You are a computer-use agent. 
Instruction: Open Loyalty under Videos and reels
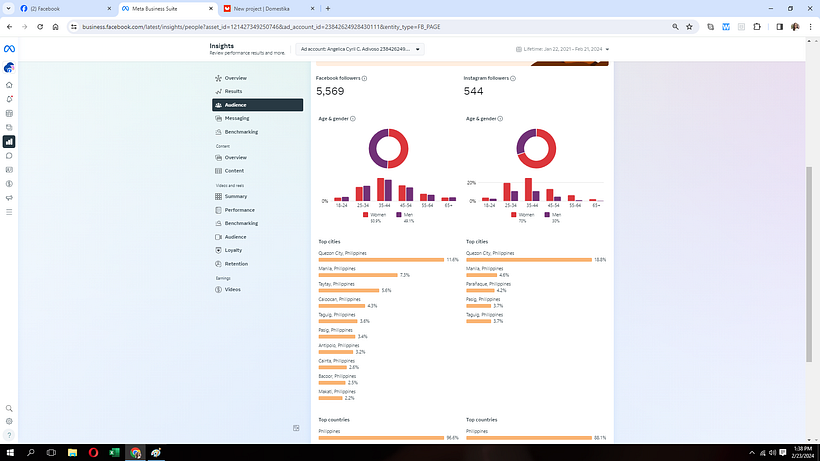257,250
